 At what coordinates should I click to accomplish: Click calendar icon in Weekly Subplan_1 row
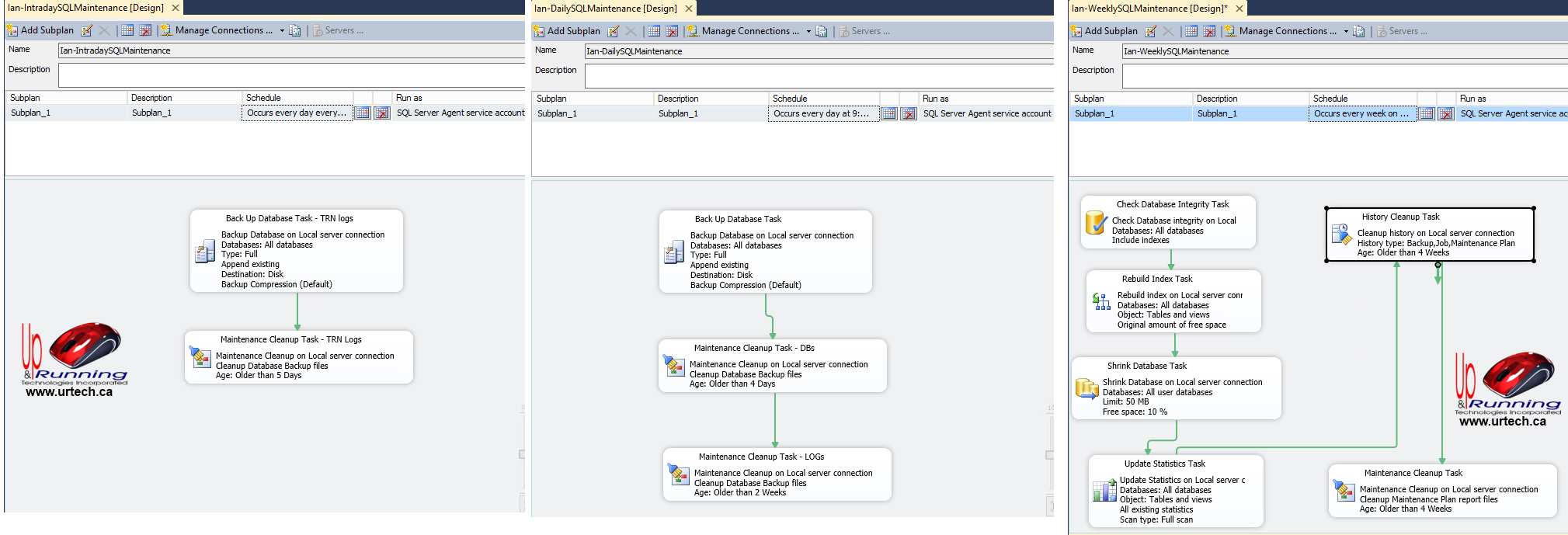(x=1427, y=113)
